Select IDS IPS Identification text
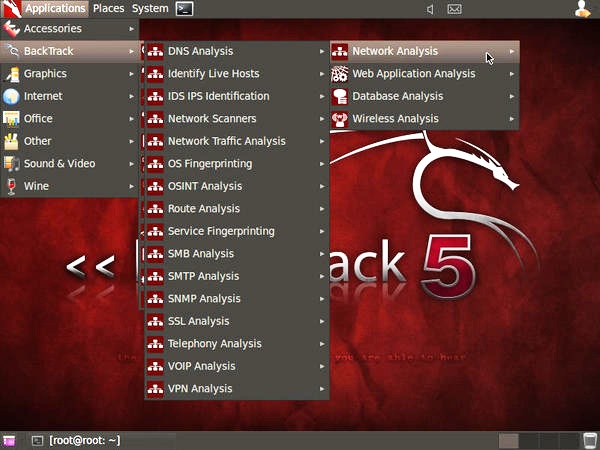600x450 pixels. click(218, 96)
